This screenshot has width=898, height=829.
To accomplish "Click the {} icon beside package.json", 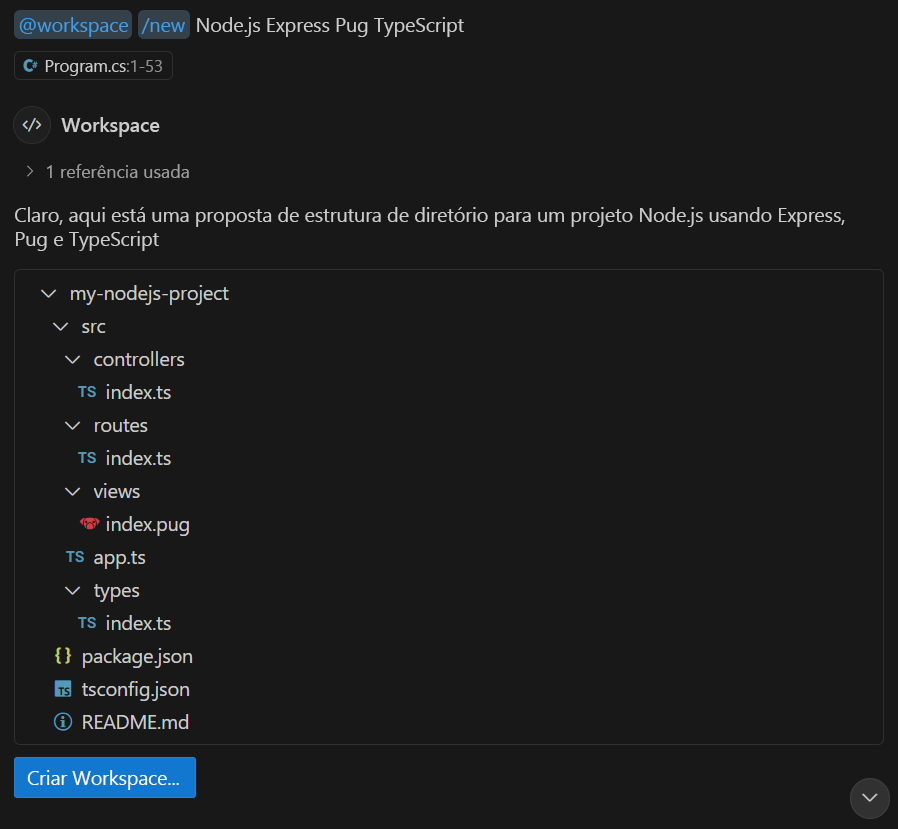I will click(62, 656).
